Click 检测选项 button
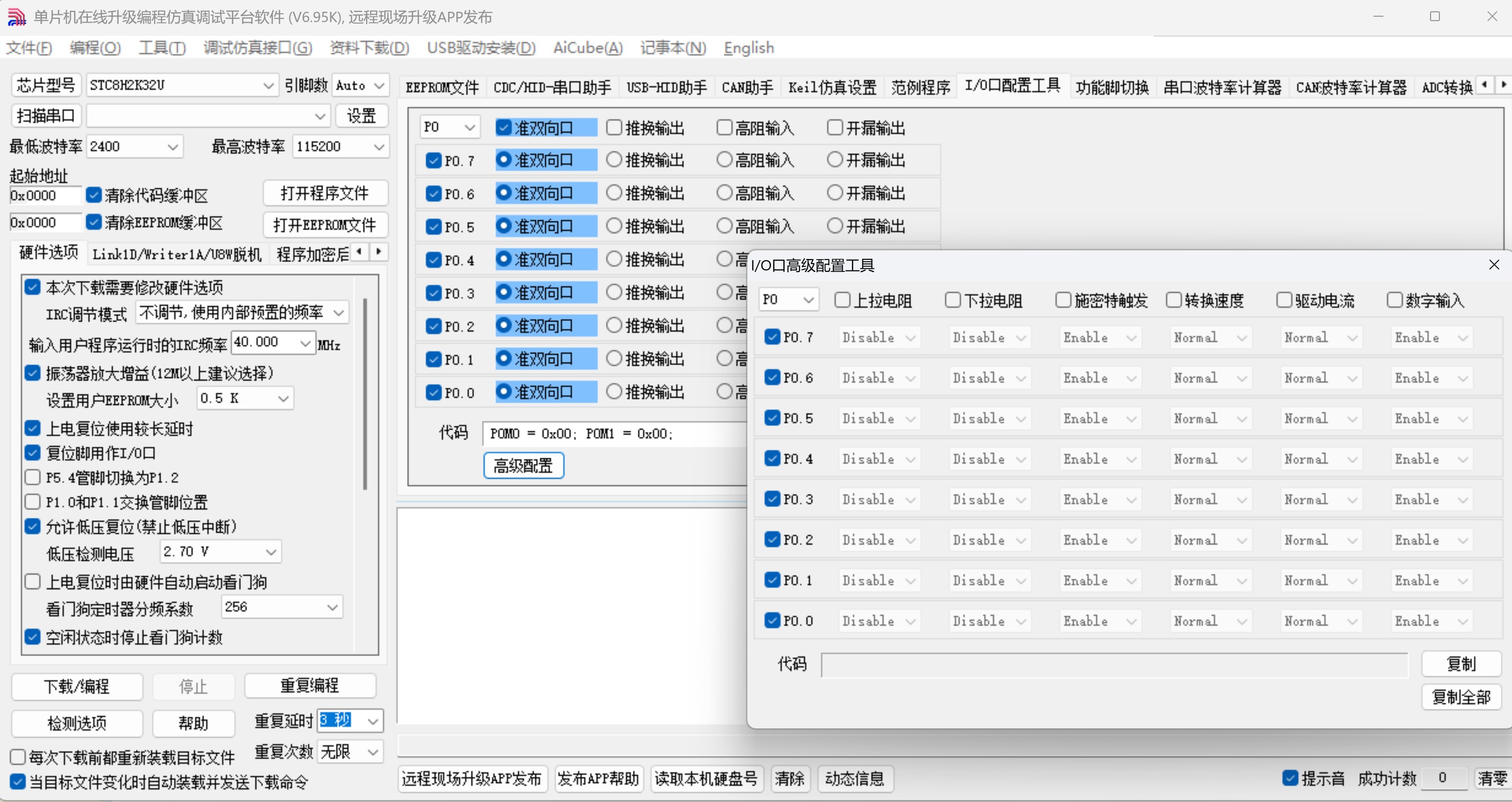The width and height of the screenshot is (1512, 802). (x=77, y=723)
